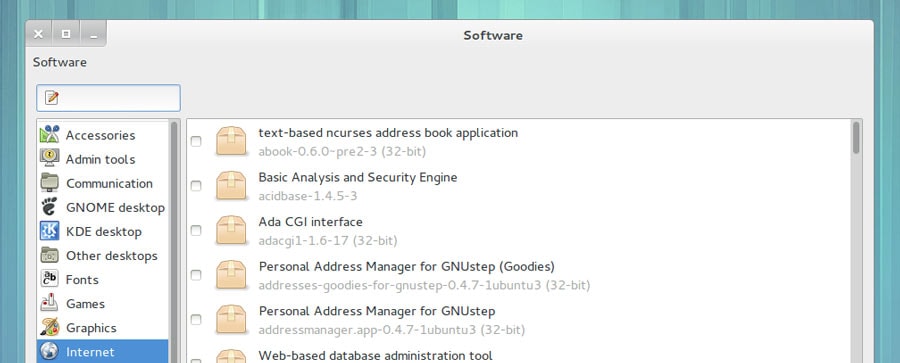This screenshot has height=363, width=900.
Task: Click the package list vertical scrollbar
Action: click(856, 241)
